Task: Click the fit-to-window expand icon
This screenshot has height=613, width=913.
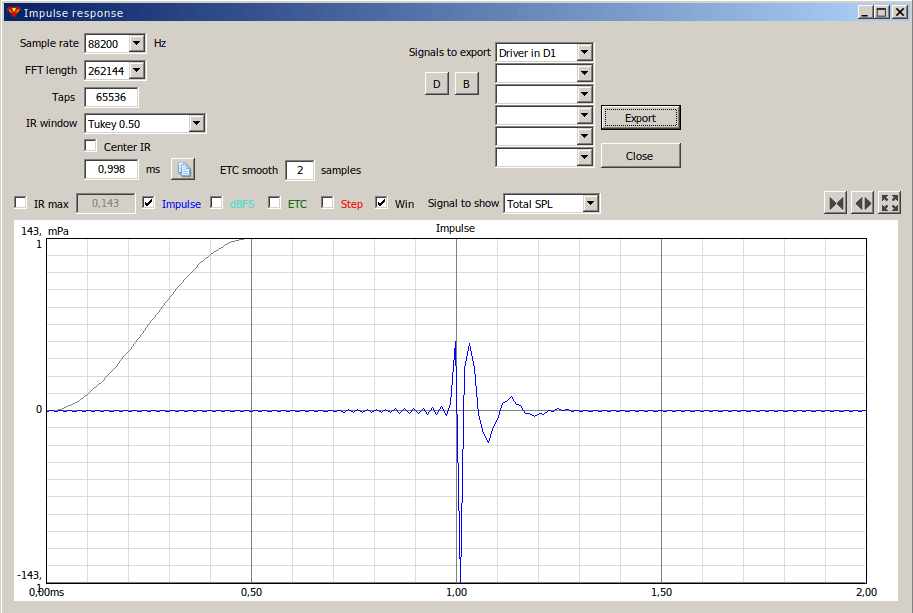Action: tap(890, 203)
